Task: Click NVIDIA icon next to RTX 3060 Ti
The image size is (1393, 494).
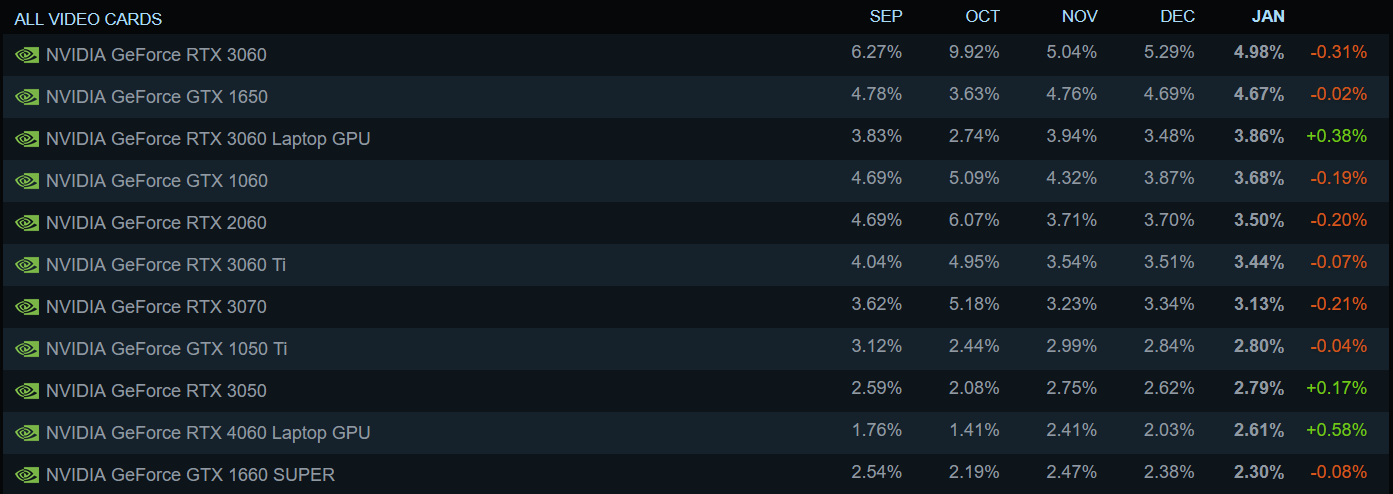Action: [x=27, y=265]
